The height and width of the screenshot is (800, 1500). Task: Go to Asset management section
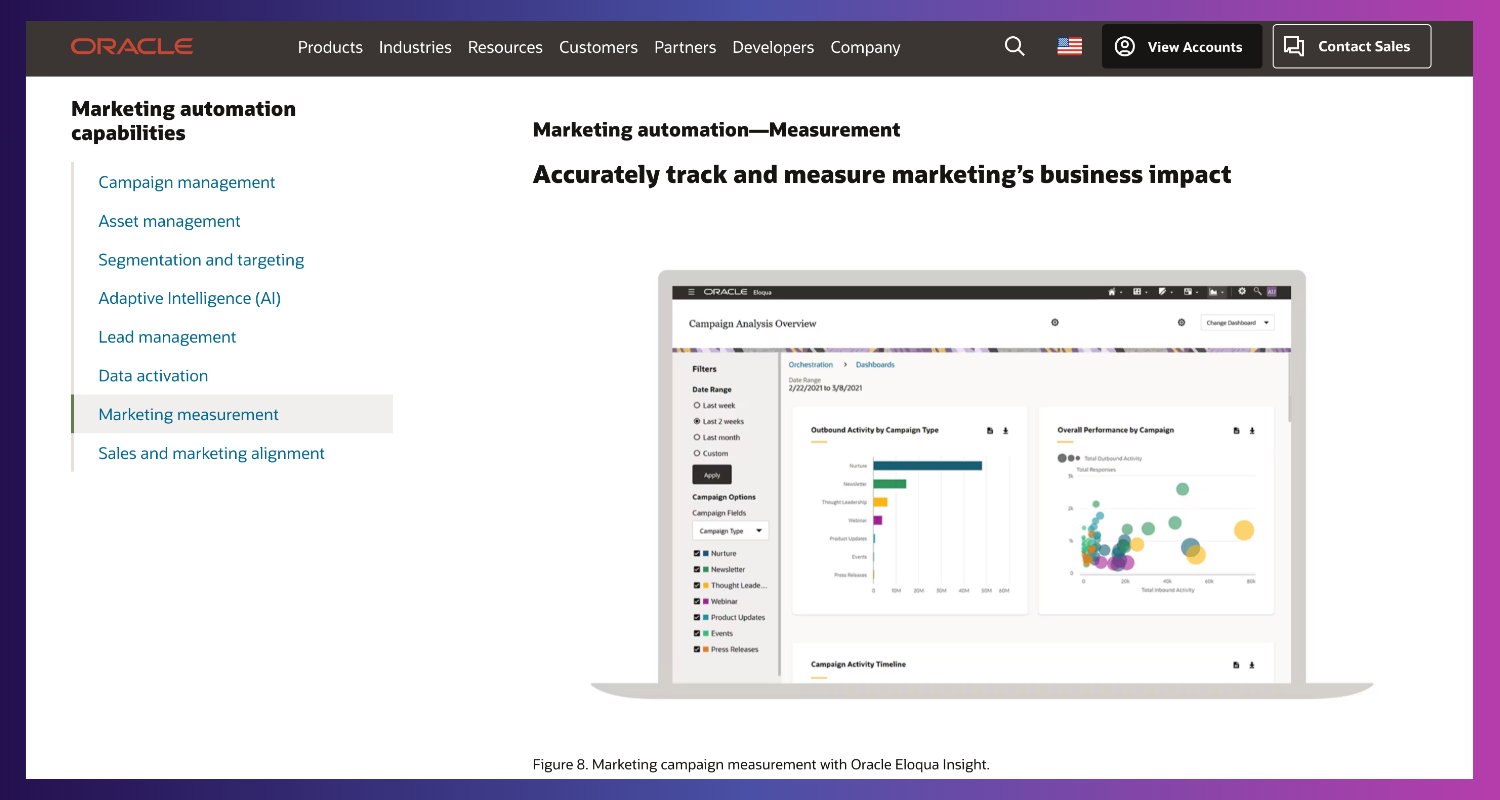coord(169,221)
